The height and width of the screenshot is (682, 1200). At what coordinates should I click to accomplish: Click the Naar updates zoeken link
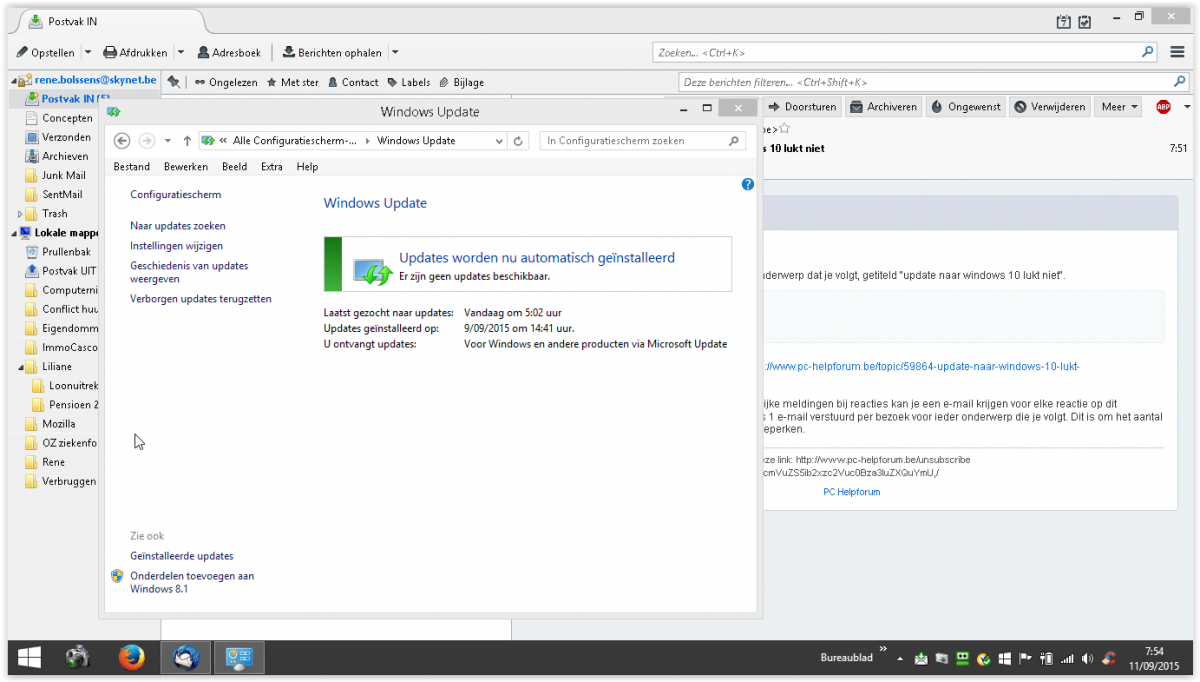pyautogui.click(x=178, y=226)
